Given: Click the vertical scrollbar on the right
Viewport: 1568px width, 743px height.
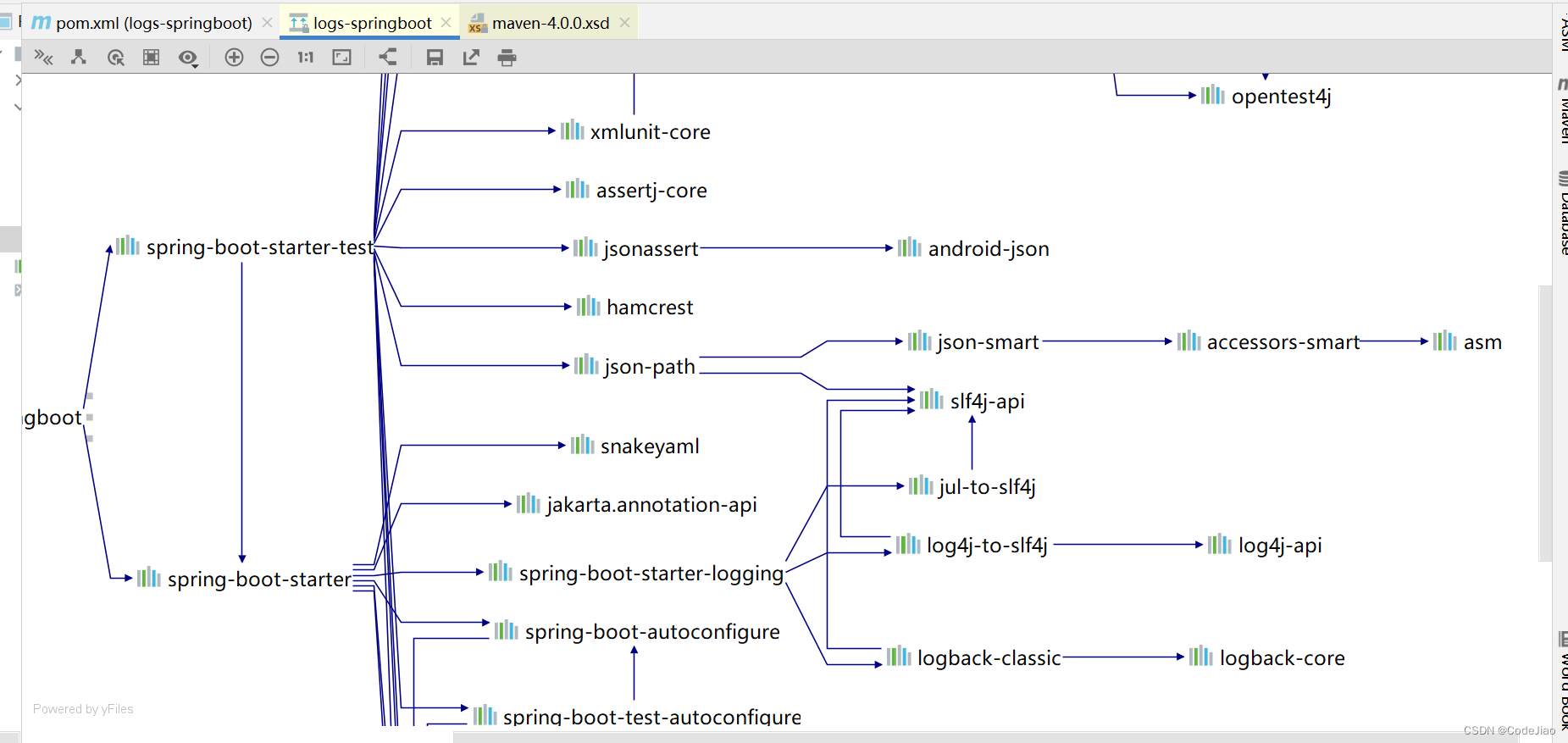Looking at the screenshot, I should 1545,423.
